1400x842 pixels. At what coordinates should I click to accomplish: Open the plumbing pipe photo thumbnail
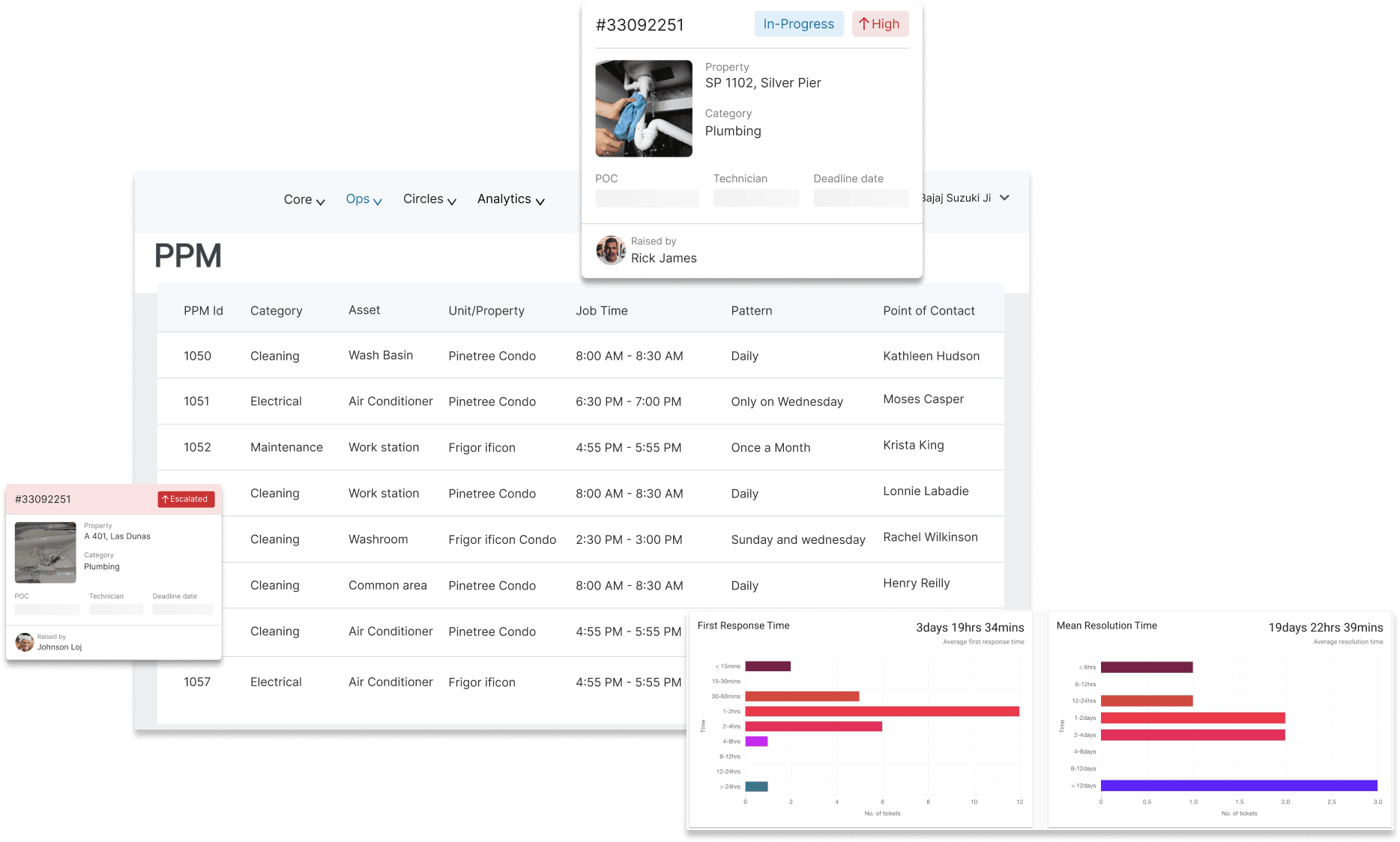coord(644,109)
